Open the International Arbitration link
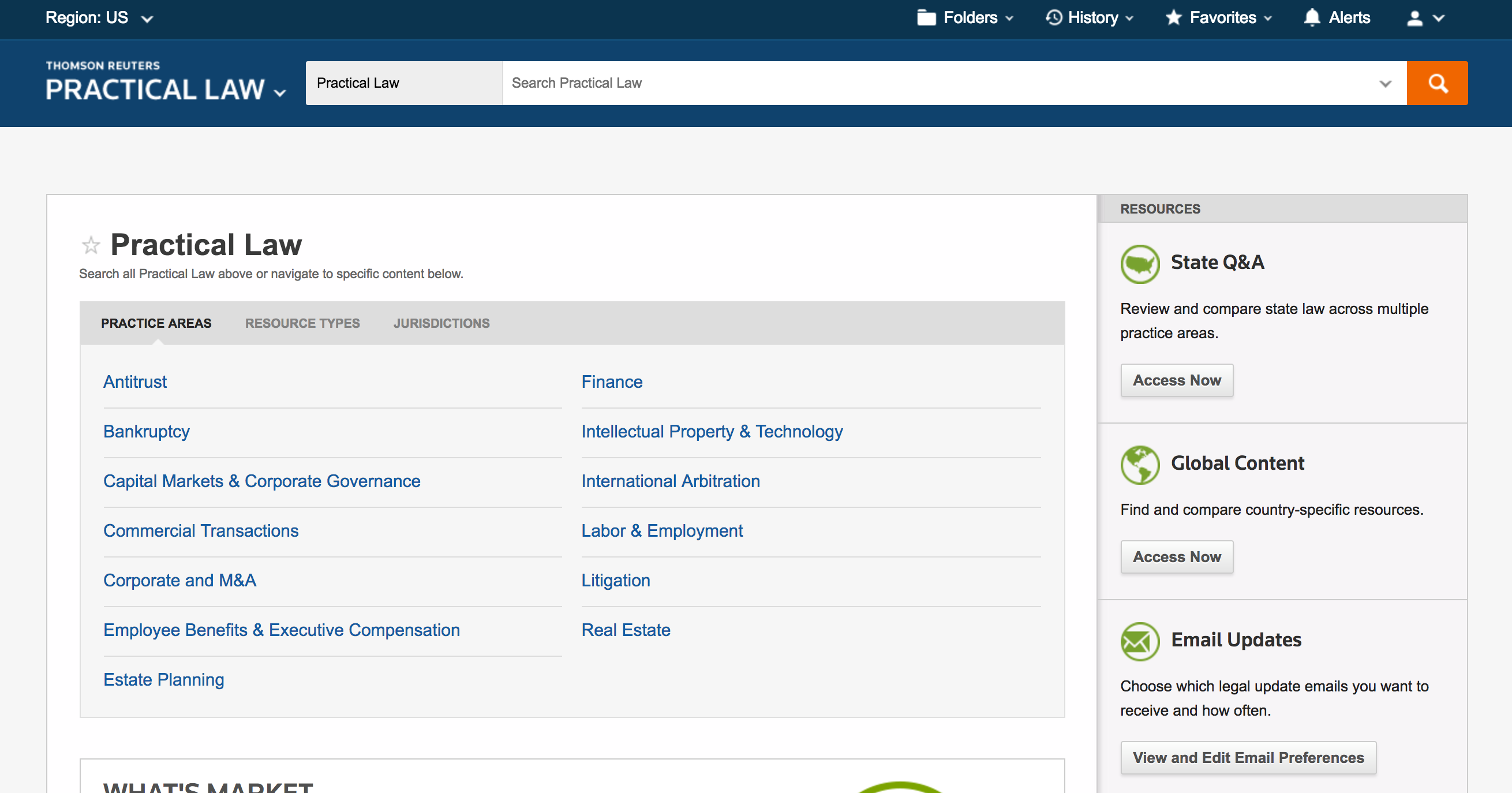This screenshot has height=793, width=1512. 671,481
